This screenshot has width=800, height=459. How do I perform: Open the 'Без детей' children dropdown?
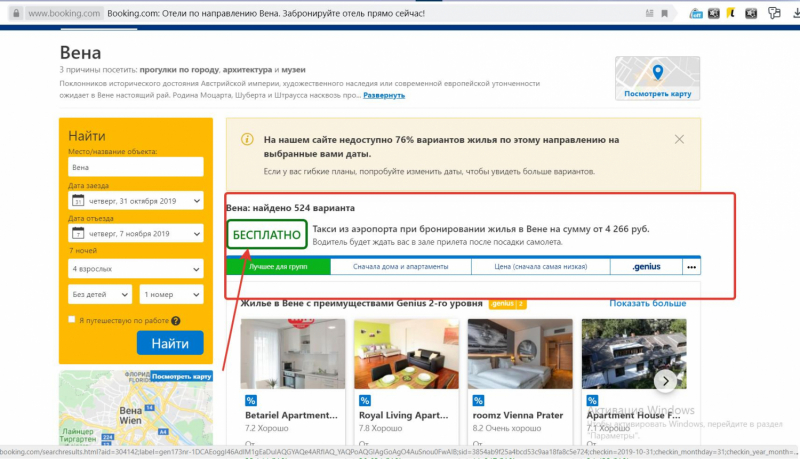[100, 294]
